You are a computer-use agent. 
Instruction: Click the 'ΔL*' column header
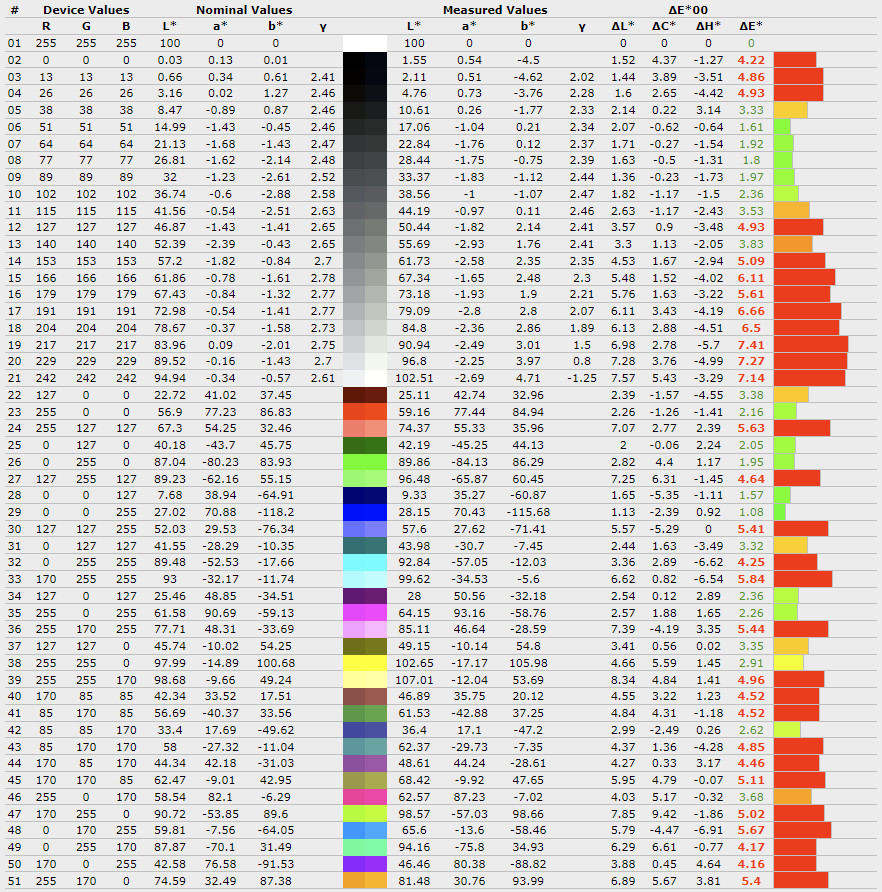point(623,26)
